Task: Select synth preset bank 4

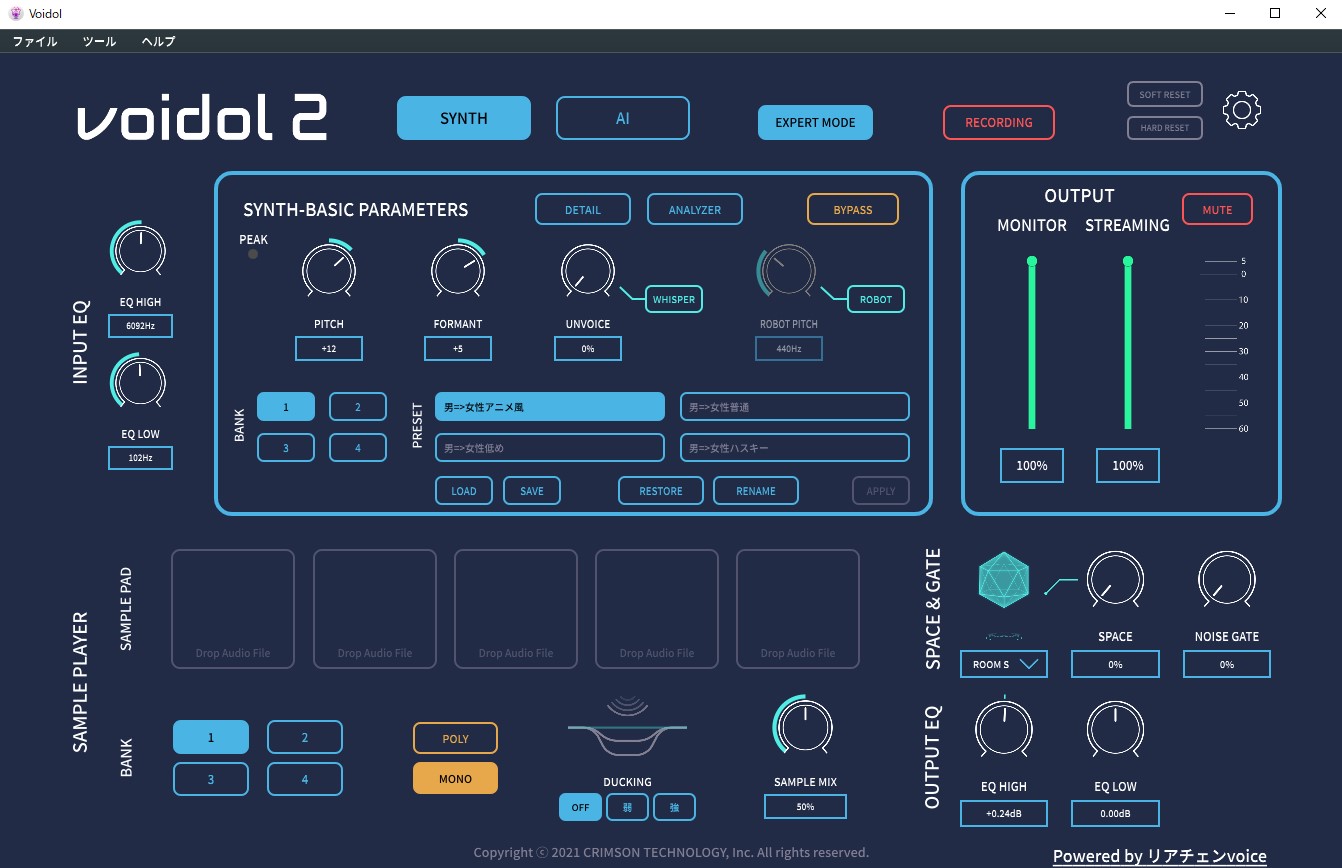Action: 358,448
